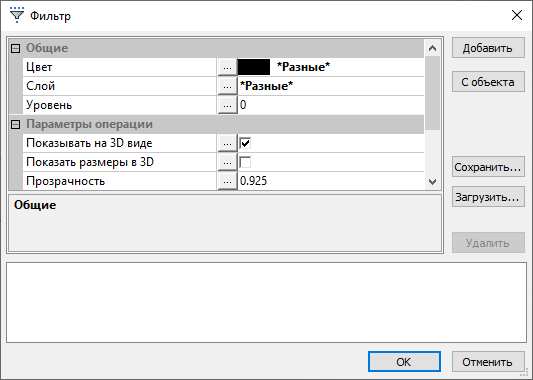Image resolution: width=533 pixels, height=380 pixels.
Task: Open the ellipsis button for Слой
Action: [x=227, y=86]
